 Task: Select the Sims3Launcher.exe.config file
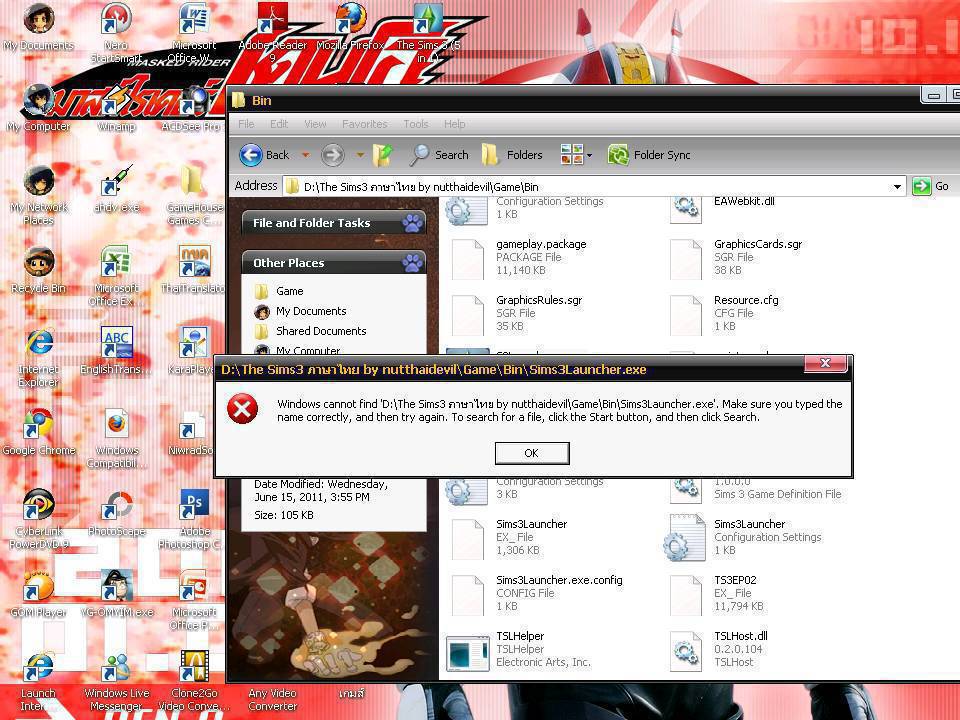pos(537,593)
